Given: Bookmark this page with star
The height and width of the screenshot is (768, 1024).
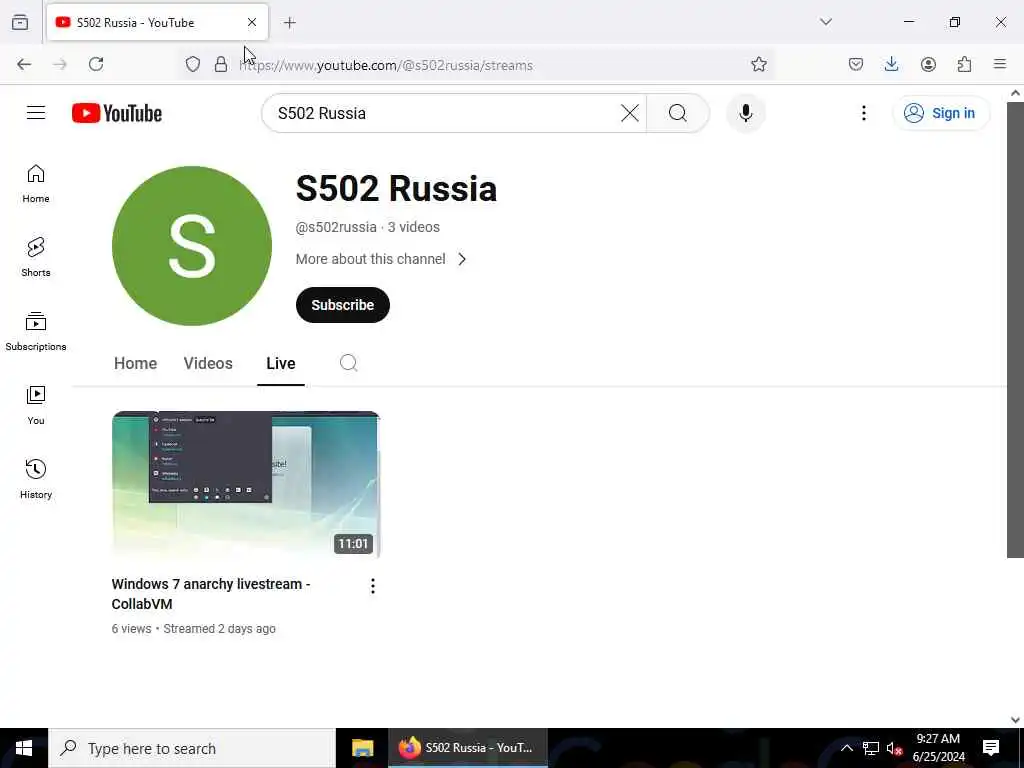Looking at the screenshot, I should (758, 64).
